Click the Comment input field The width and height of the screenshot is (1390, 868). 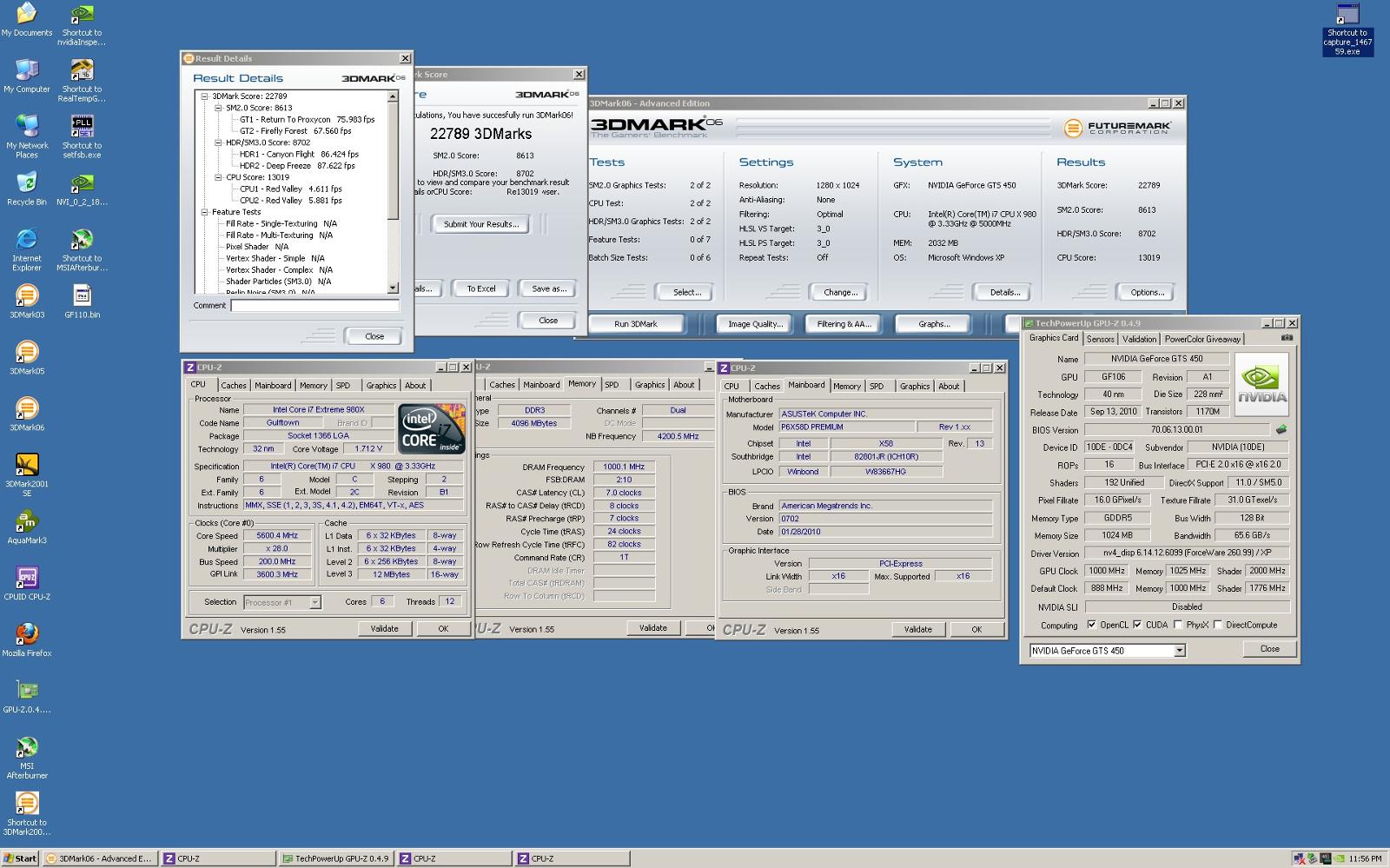314,305
